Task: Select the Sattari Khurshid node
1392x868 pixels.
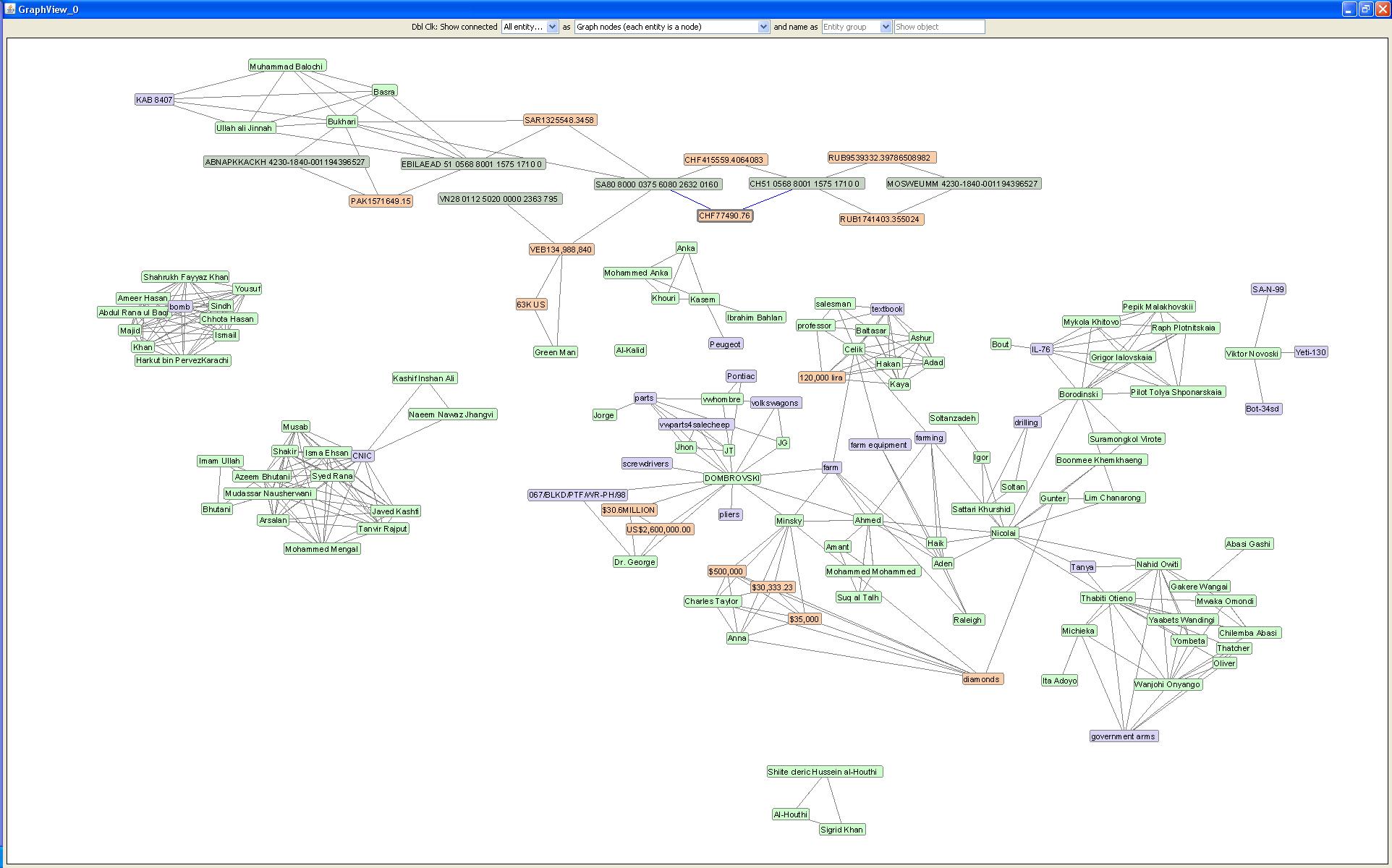Action: 982,509
